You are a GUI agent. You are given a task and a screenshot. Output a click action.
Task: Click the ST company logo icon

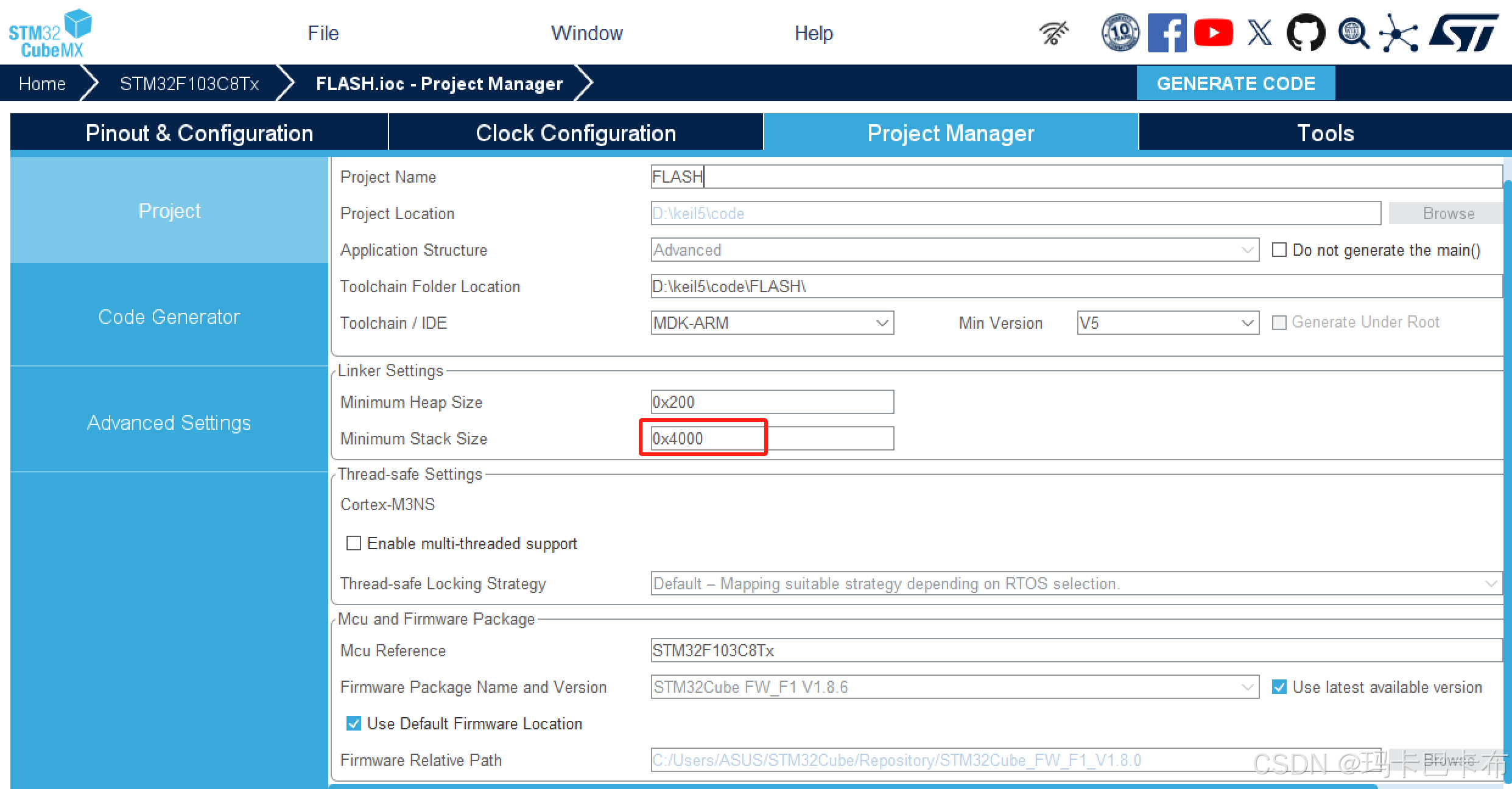point(1463,33)
